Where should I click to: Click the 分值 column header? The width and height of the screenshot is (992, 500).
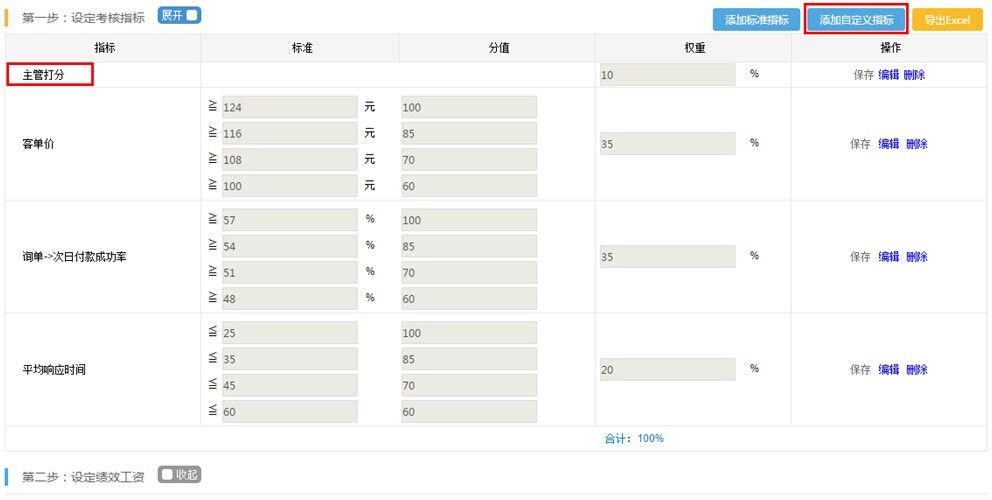pyautogui.click(x=499, y=48)
